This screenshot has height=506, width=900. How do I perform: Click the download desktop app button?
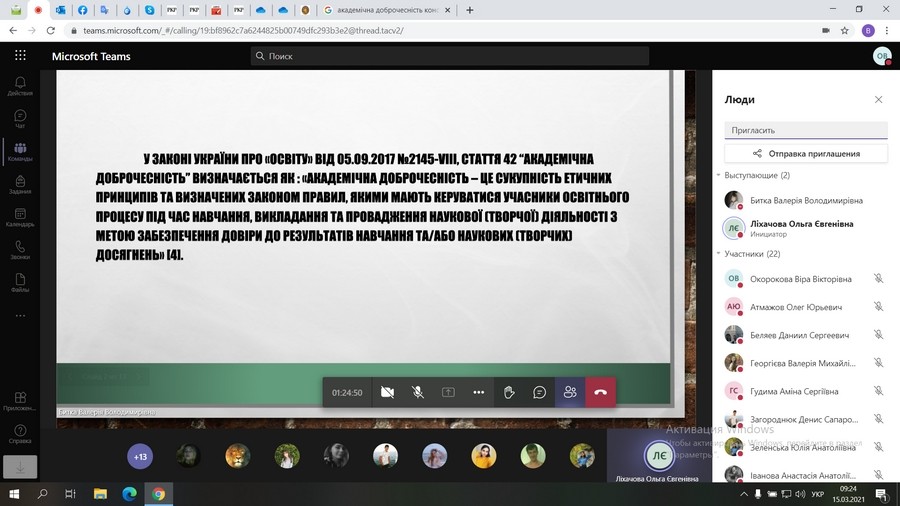[x=20, y=467]
